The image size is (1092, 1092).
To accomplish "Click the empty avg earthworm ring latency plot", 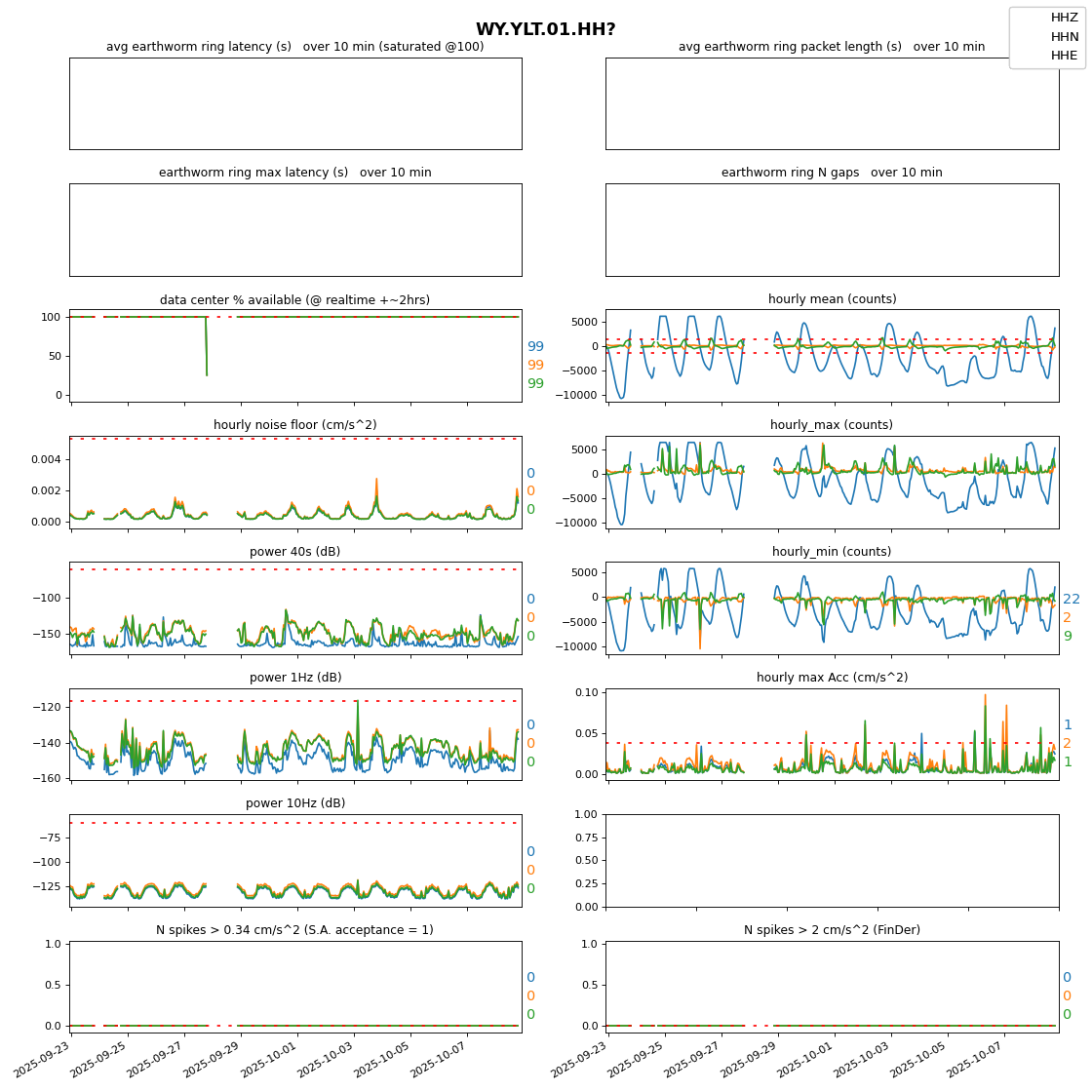I will (x=294, y=103).
